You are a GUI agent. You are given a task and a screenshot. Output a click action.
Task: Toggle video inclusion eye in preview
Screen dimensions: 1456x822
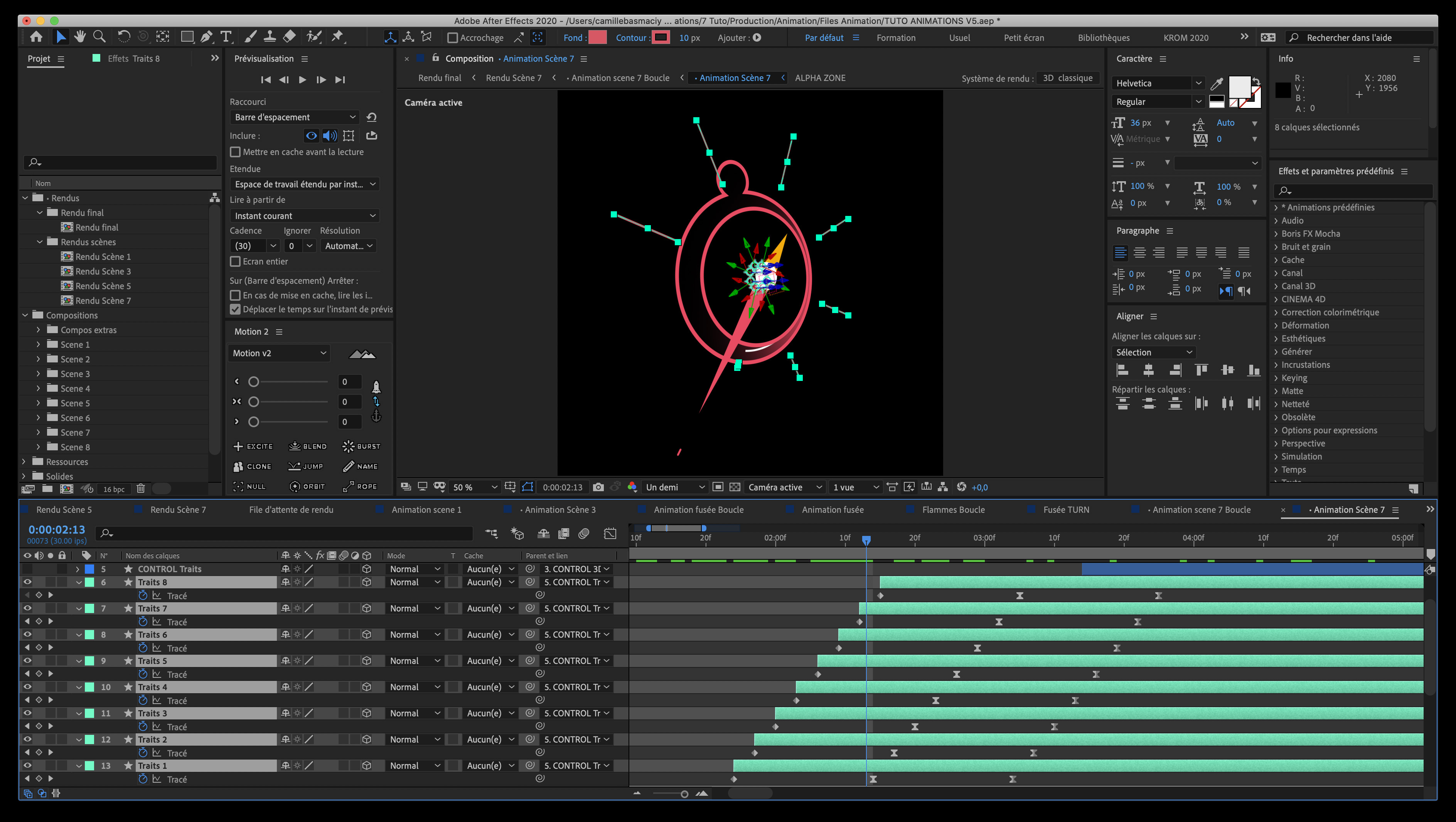point(311,136)
